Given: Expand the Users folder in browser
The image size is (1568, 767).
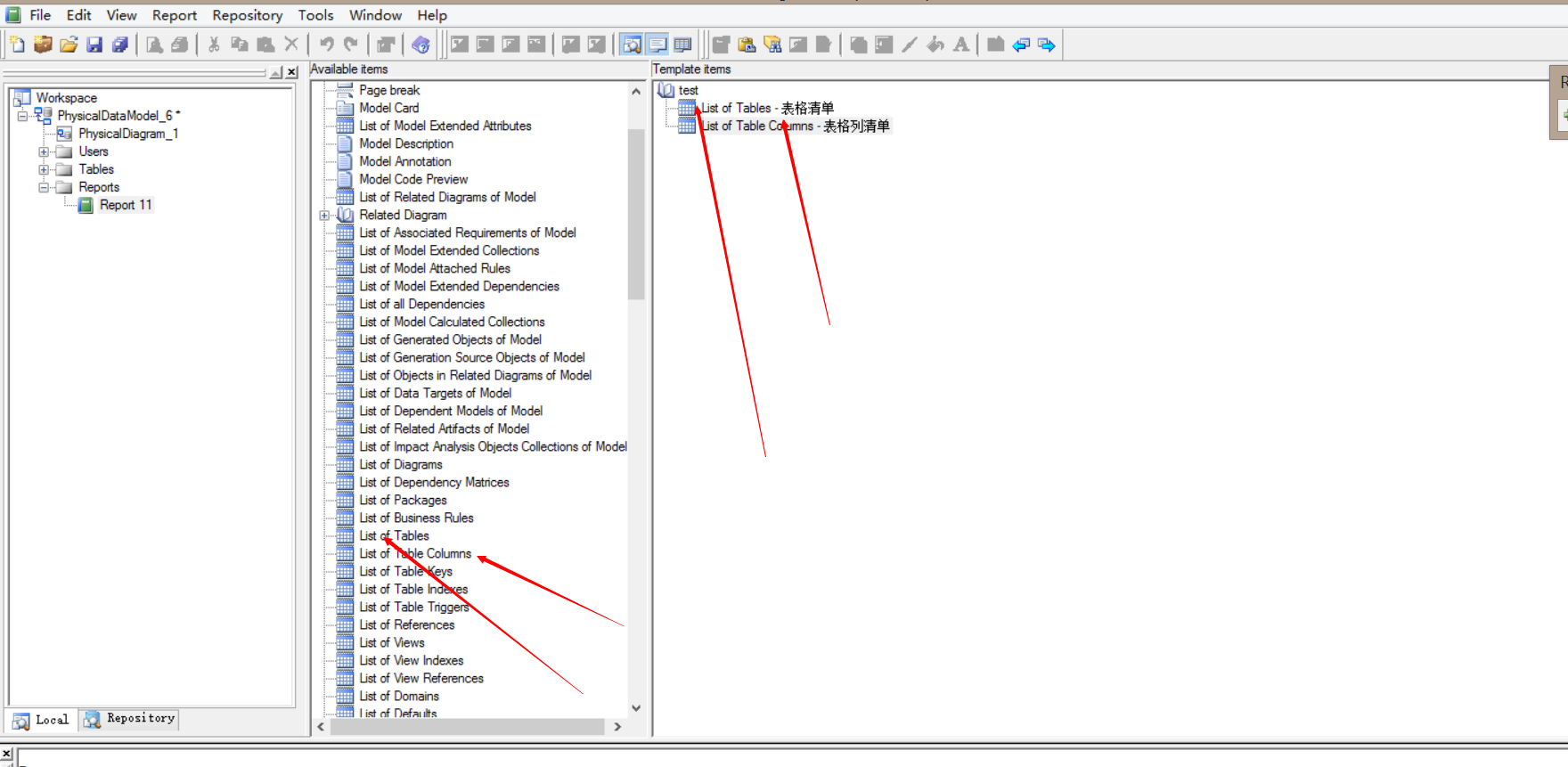Looking at the screenshot, I should (x=44, y=151).
